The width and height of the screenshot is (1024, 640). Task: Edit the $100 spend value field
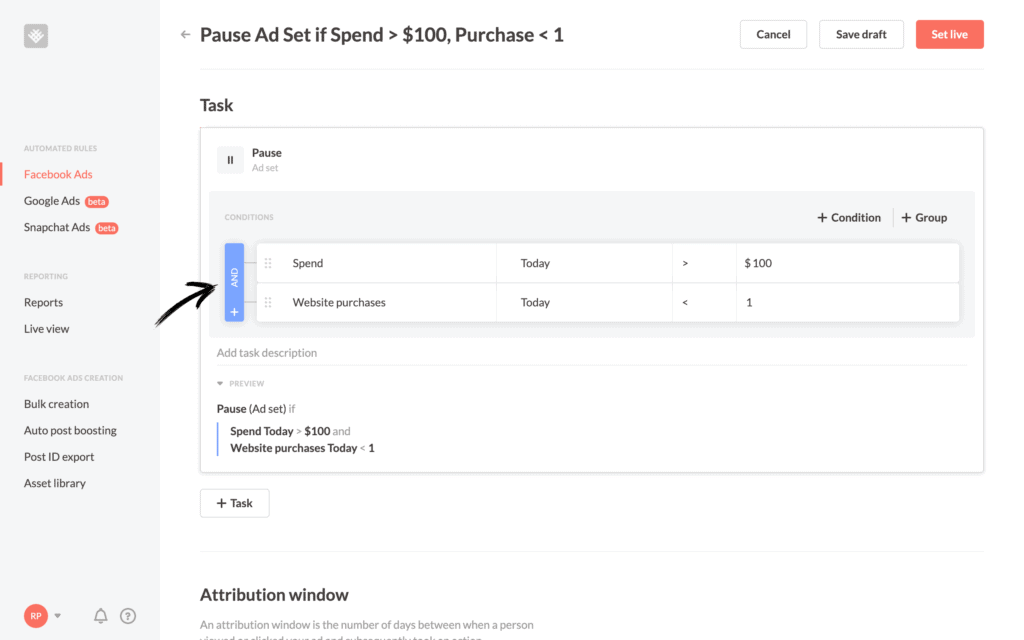848,263
